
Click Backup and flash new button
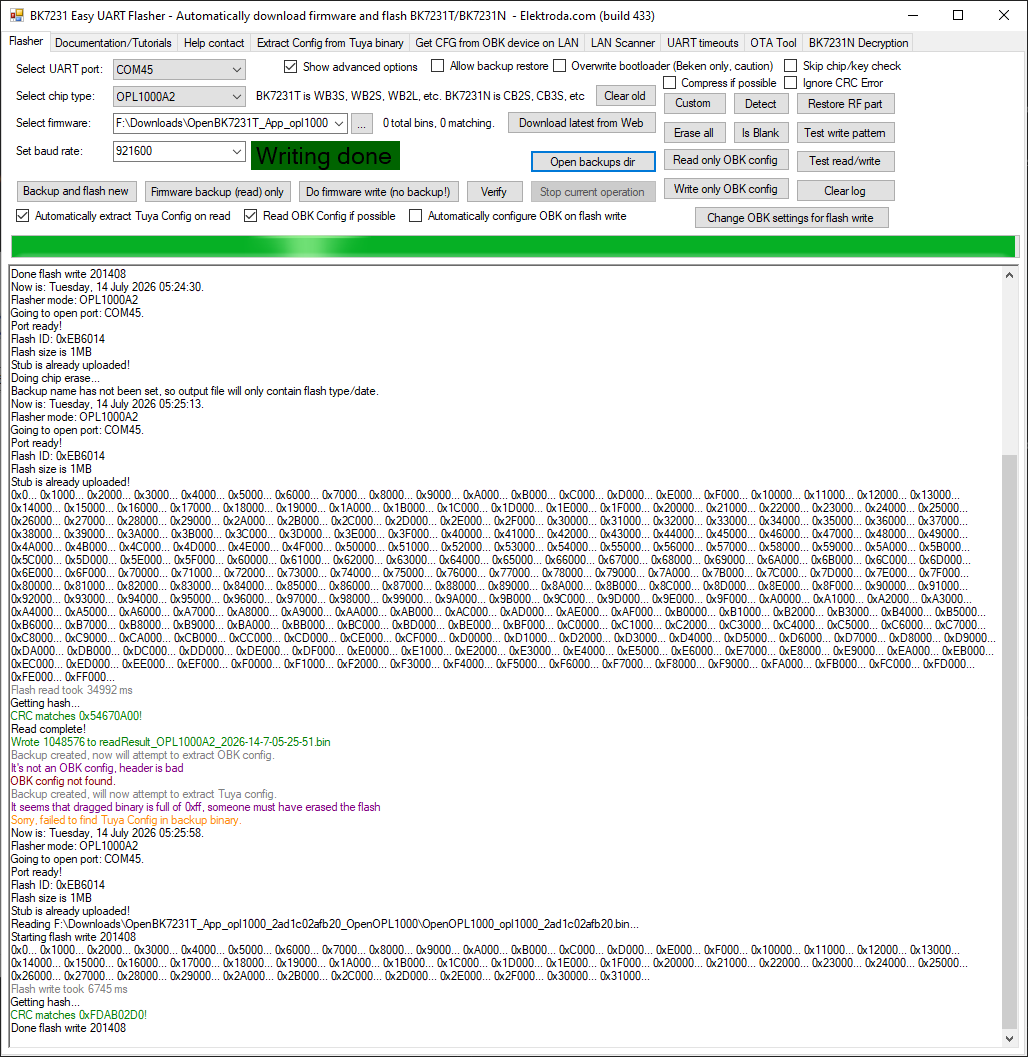[x=75, y=191]
